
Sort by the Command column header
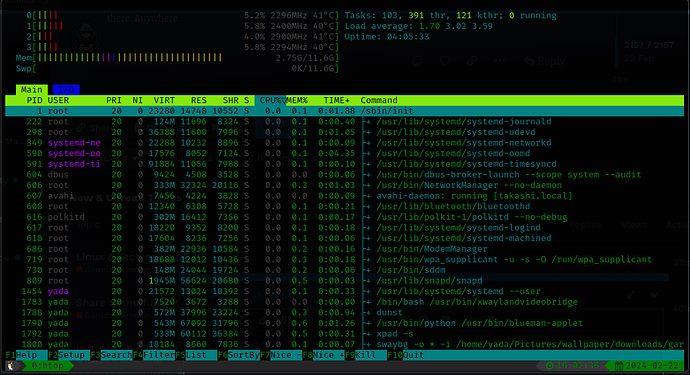(x=379, y=100)
